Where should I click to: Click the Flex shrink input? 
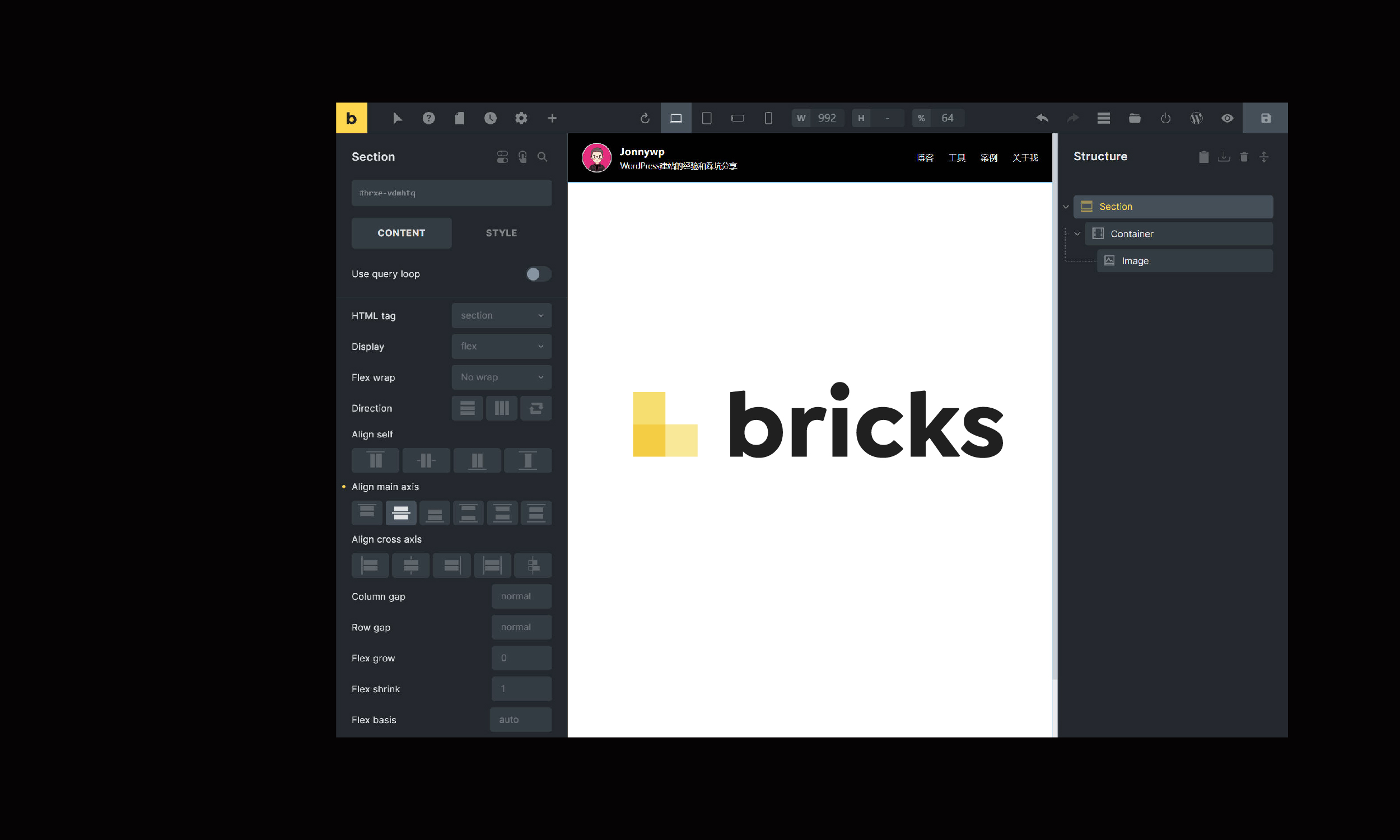[521, 689]
